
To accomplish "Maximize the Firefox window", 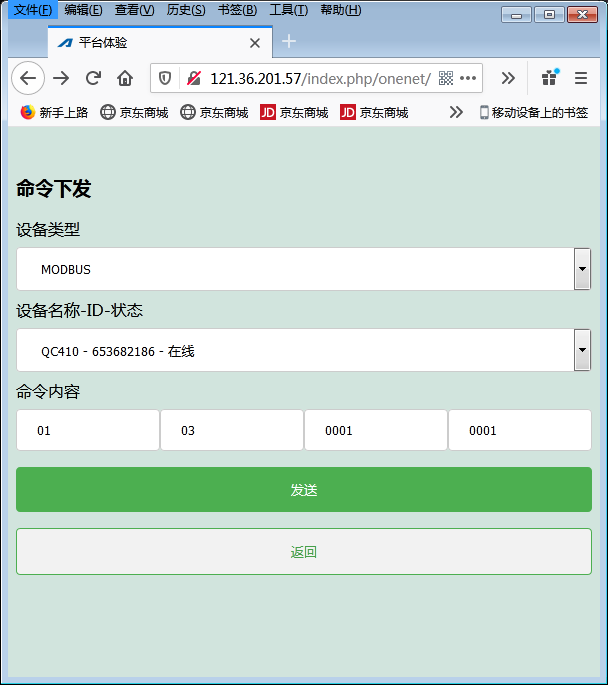I will click(x=549, y=15).
